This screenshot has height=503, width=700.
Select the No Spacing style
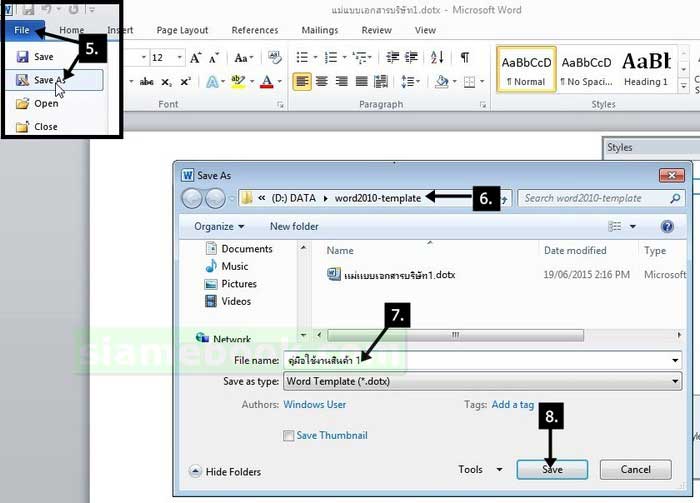(587, 70)
